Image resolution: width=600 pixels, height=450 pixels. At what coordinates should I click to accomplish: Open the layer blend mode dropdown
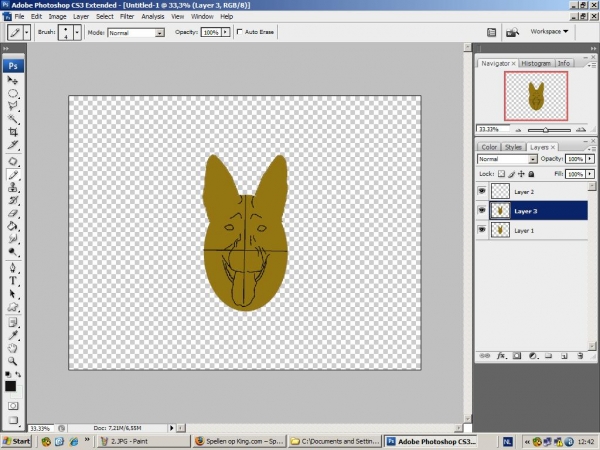(x=533, y=159)
